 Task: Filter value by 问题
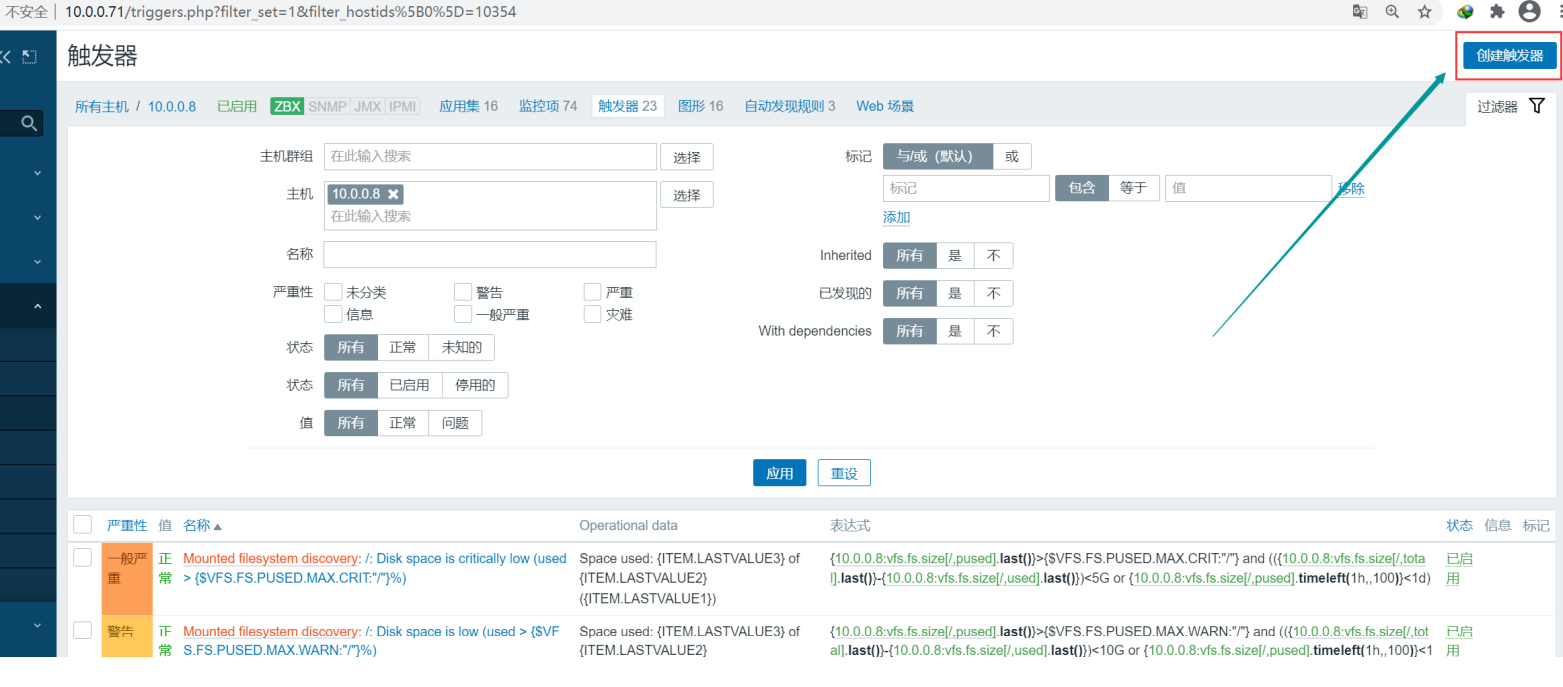pyautogui.click(x=455, y=423)
